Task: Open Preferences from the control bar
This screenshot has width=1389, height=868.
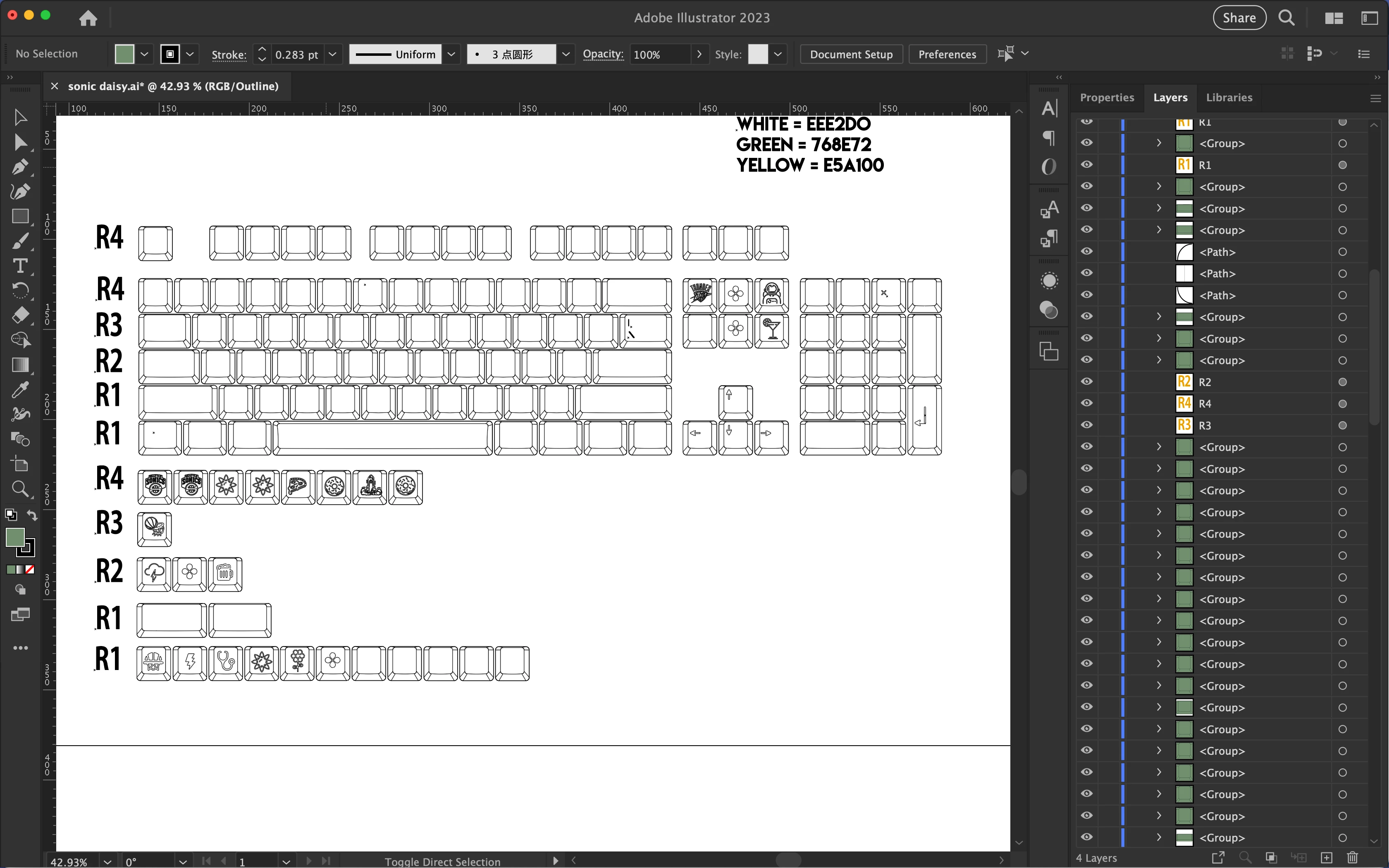Action: tap(947, 55)
